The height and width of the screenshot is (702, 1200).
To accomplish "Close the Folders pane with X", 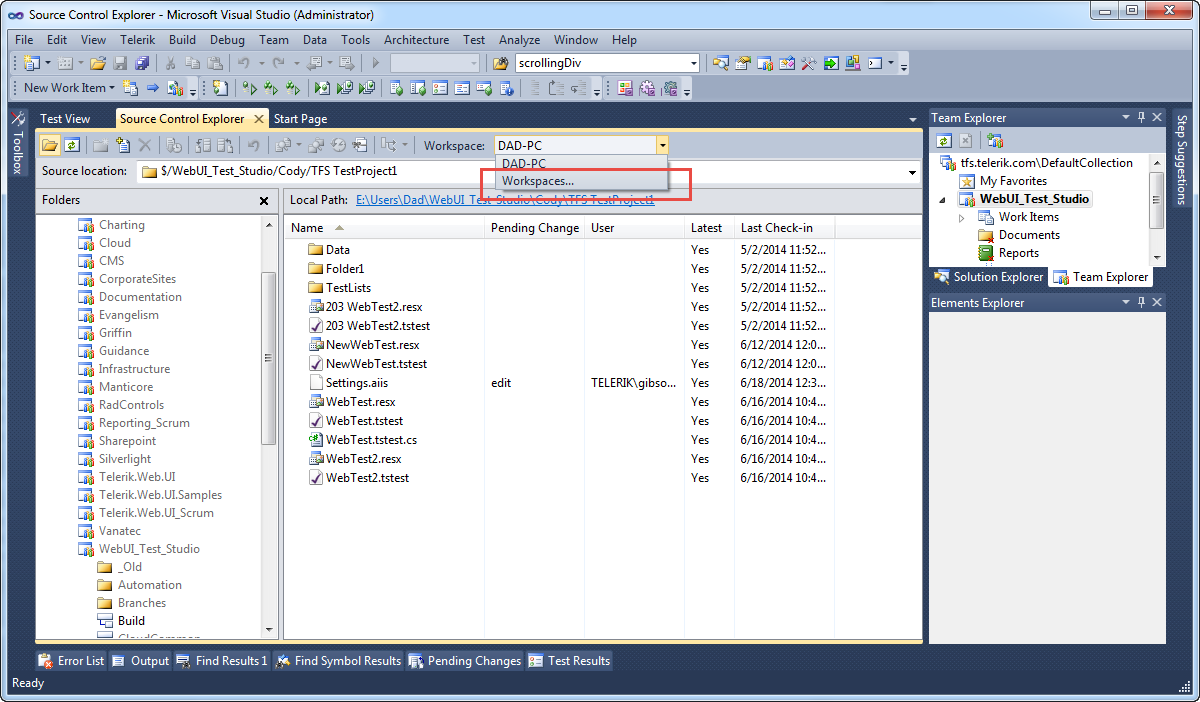I will 264,201.
